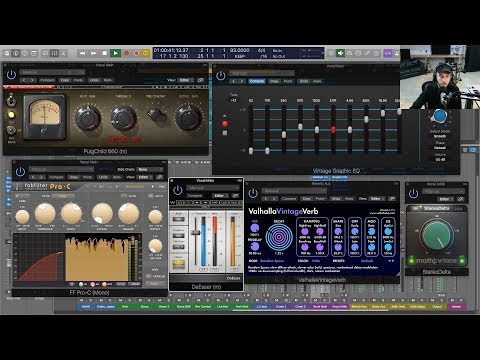Fast-forward the transport playhead
Viewport: 480px width, 360px height.
94,53
